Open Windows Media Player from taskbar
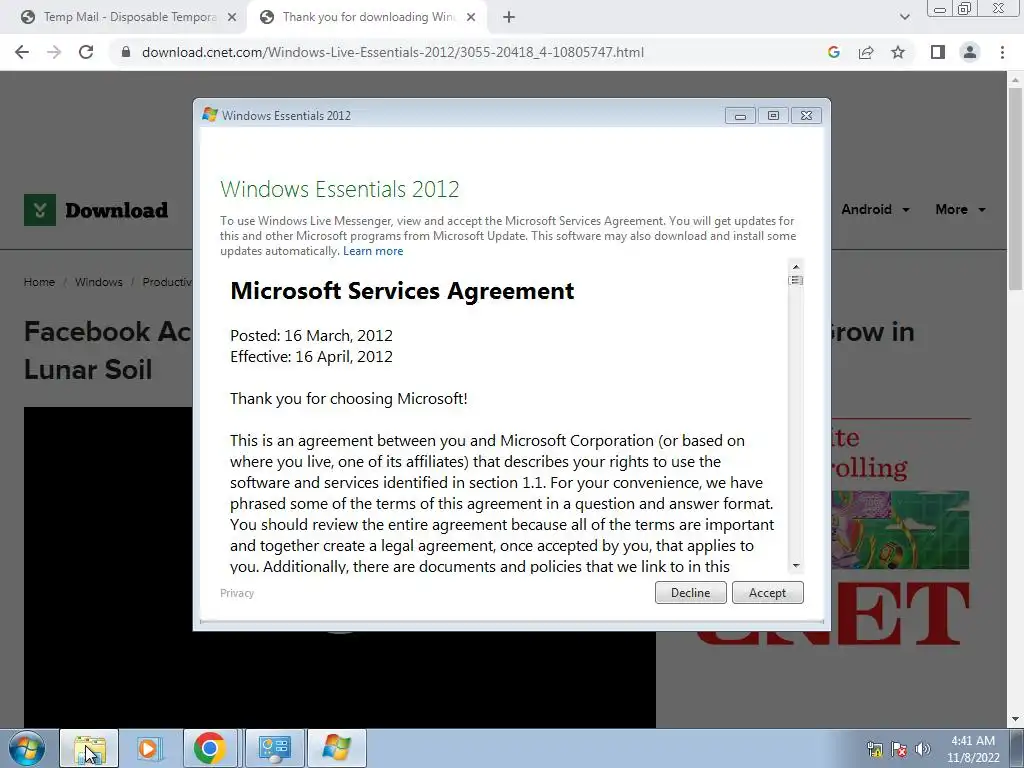1024x768 pixels. pos(150,748)
